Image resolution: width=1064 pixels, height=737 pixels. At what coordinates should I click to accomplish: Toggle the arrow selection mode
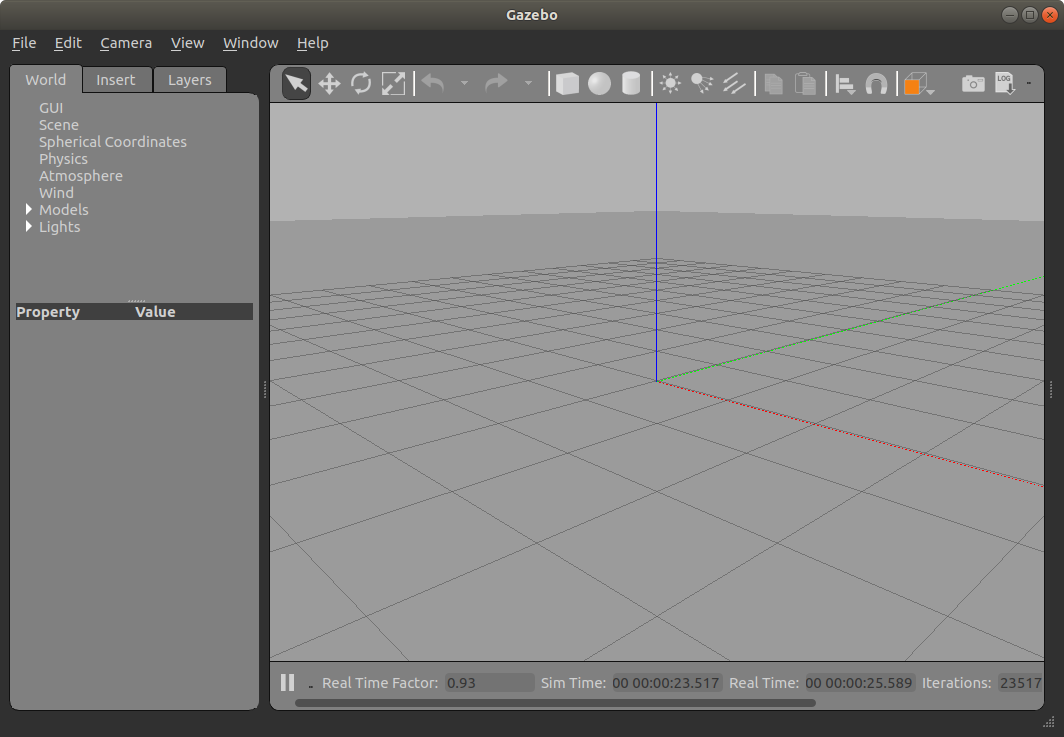point(296,84)
